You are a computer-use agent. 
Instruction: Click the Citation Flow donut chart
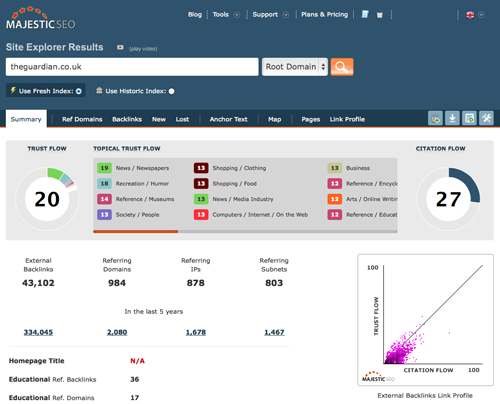click(448, 199)
